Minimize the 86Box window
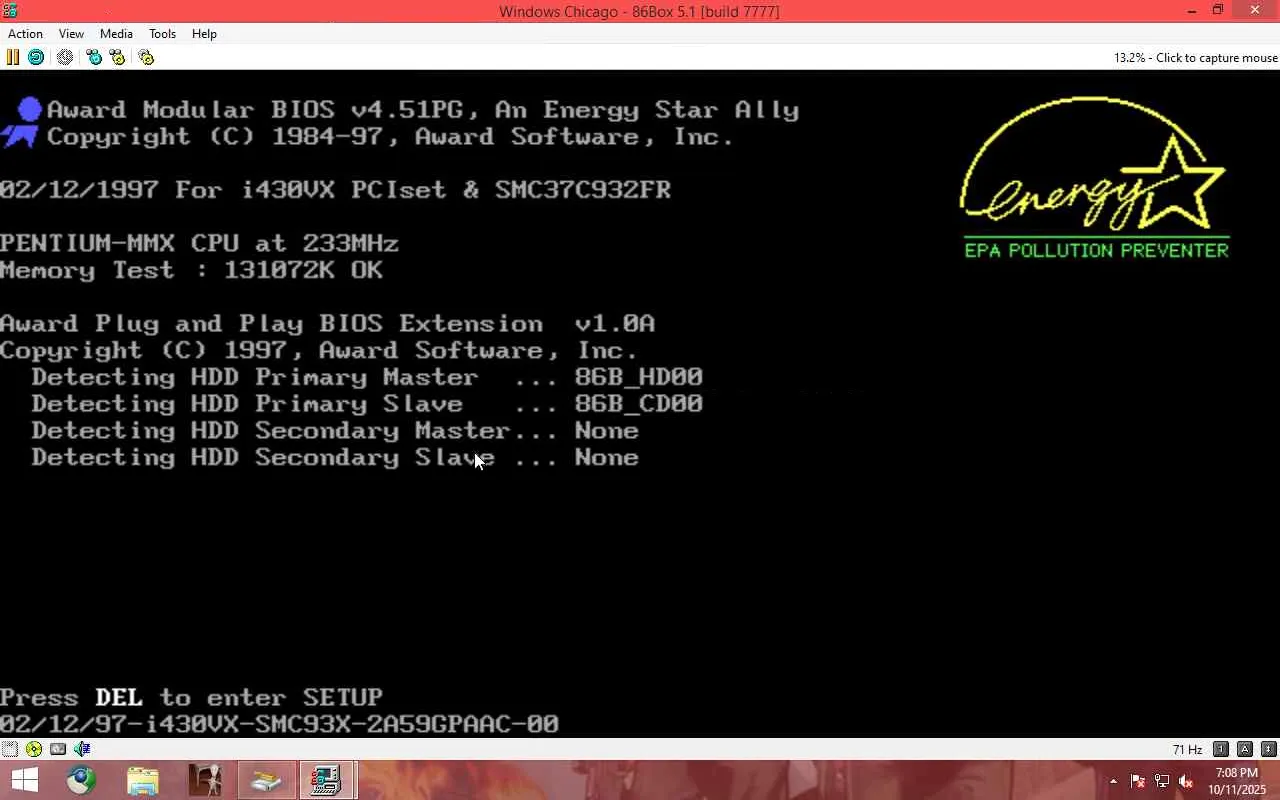The width and height of the screenshot is (1280, 800). coord(1192,11)
